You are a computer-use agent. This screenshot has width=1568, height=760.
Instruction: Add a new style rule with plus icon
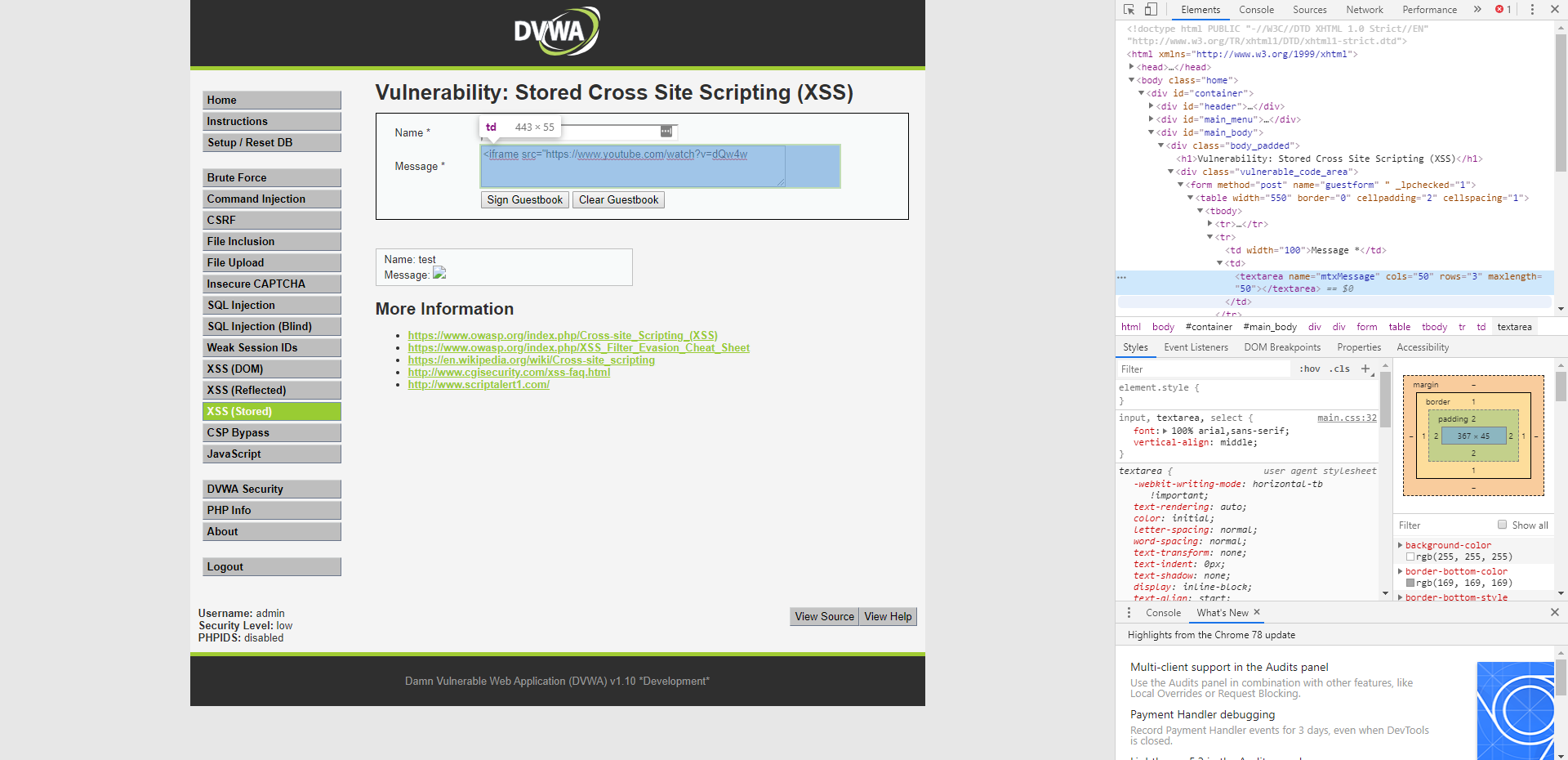pos(1365,369)
